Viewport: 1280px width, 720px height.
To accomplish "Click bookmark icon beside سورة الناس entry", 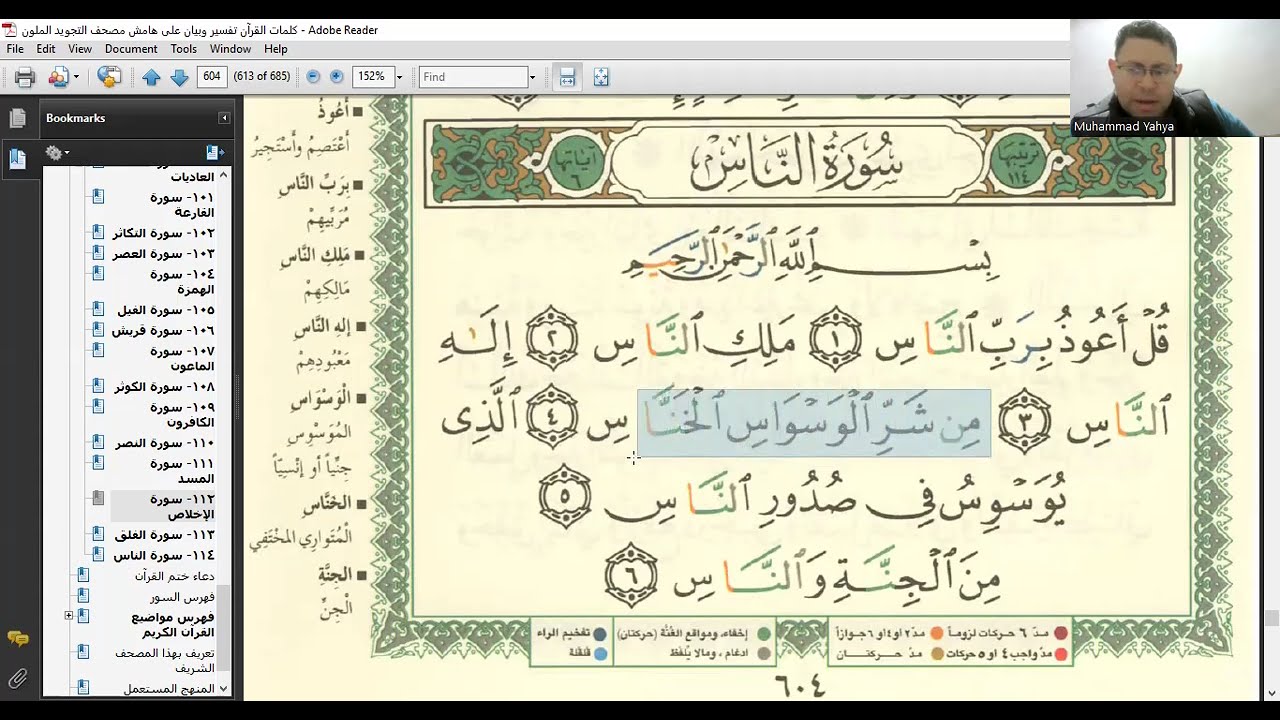I will (98, 554).
